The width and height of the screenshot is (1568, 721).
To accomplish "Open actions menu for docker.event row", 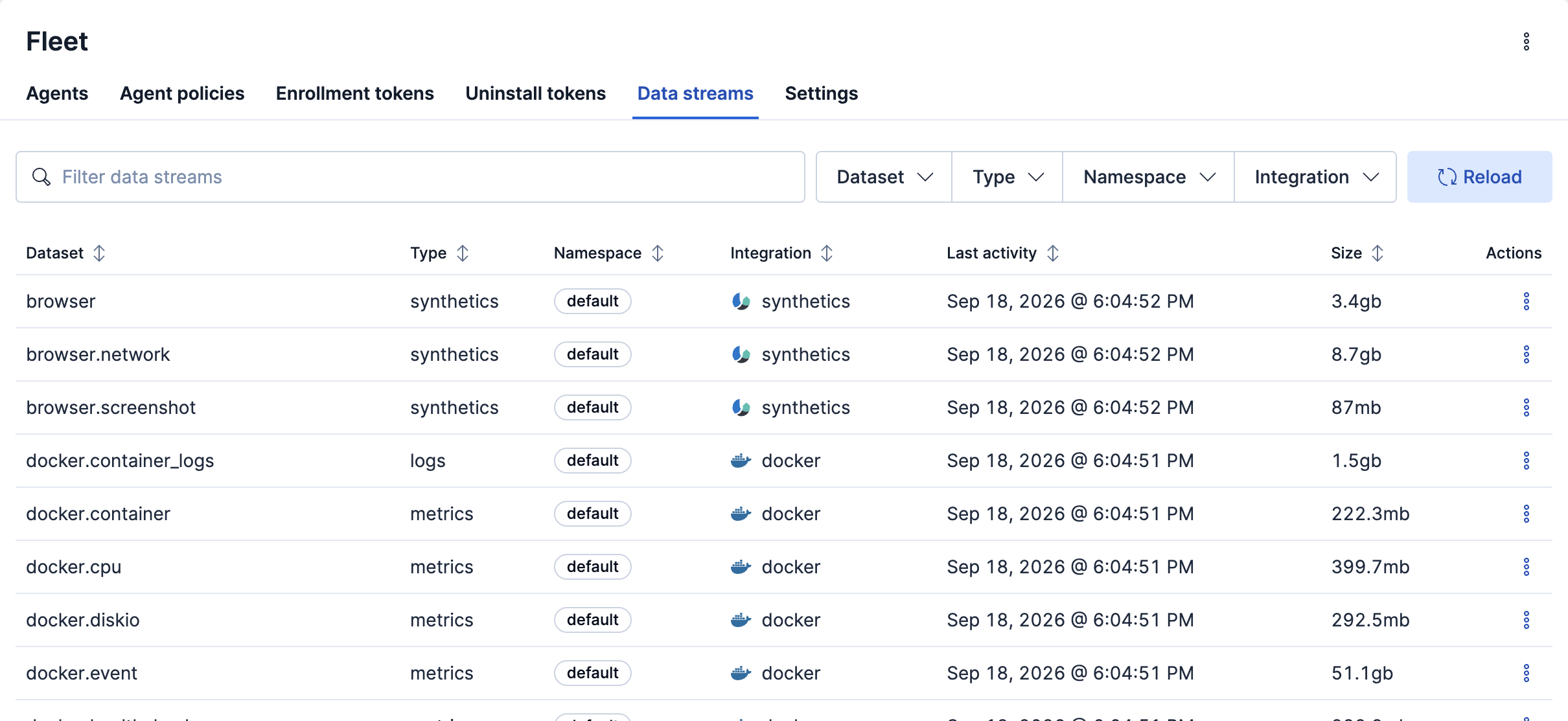I will [x=1526, y=673].
